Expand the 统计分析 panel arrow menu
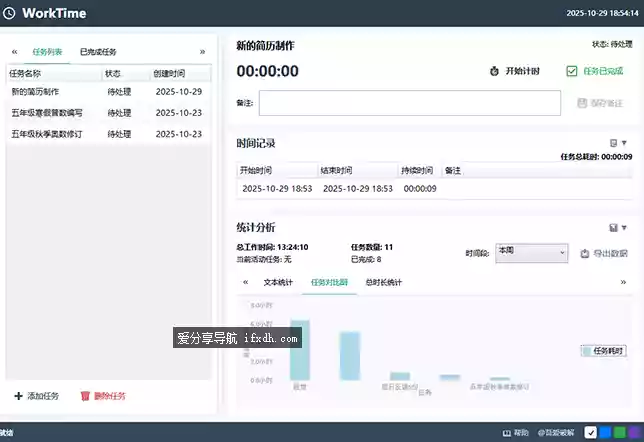The image size is (644, 442). [x=624, y=228]
